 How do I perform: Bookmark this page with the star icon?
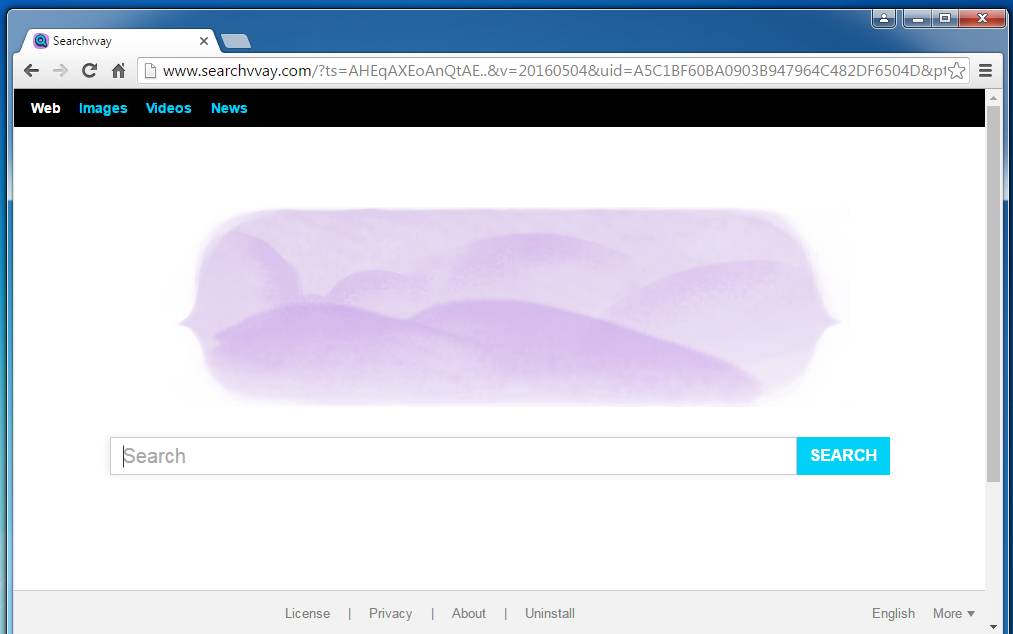coord(957,70)
